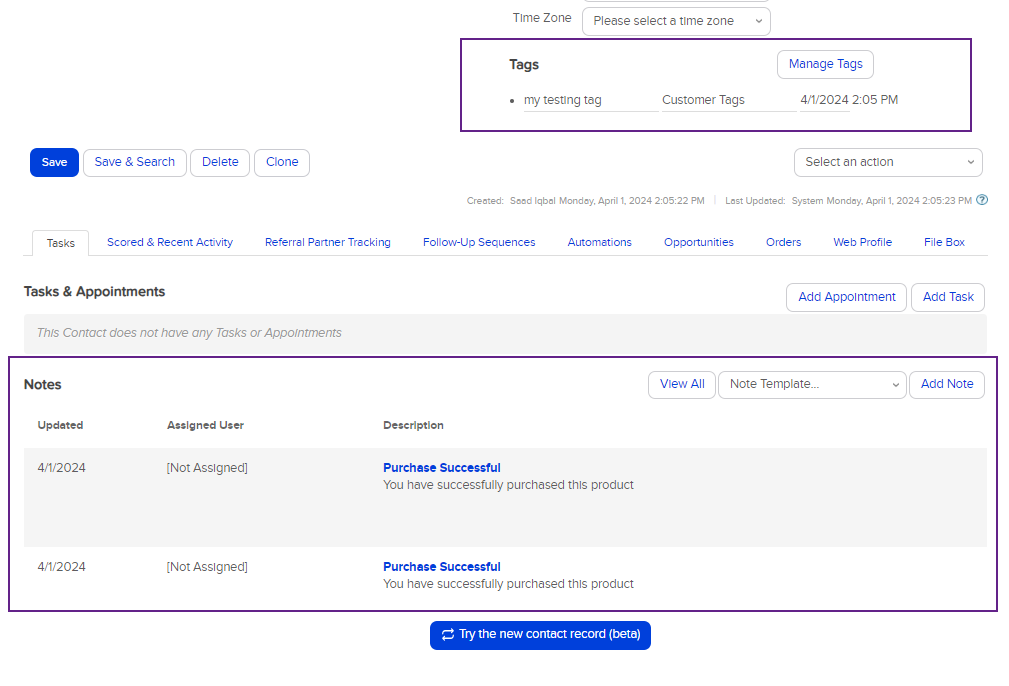Click the Last Updated System timestamp
Viewport: 1009px width, 686px height.
coord(848,201)
